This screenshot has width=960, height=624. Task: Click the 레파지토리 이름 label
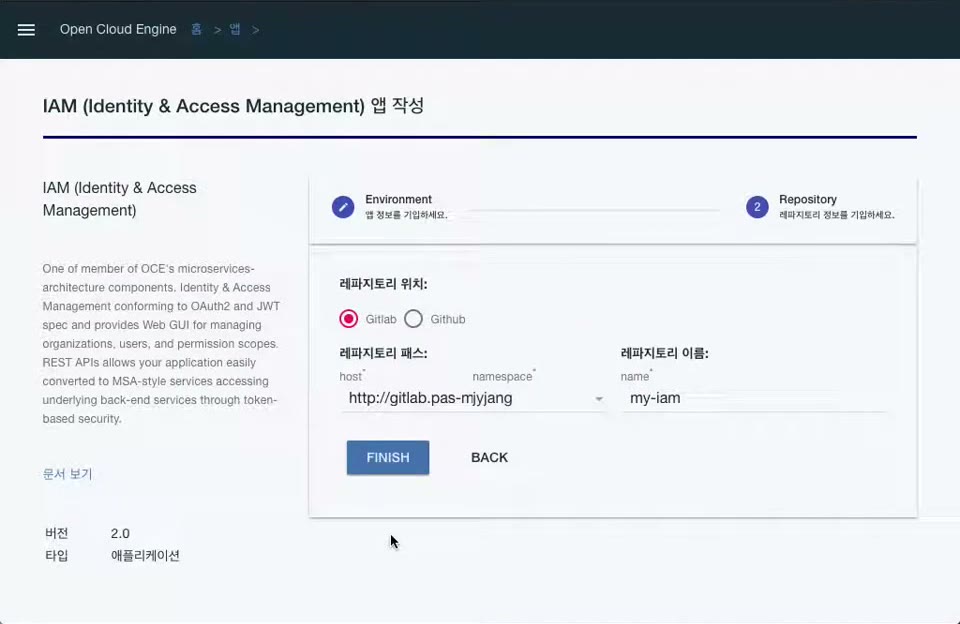pyautogui.click(x=664, y=353)
